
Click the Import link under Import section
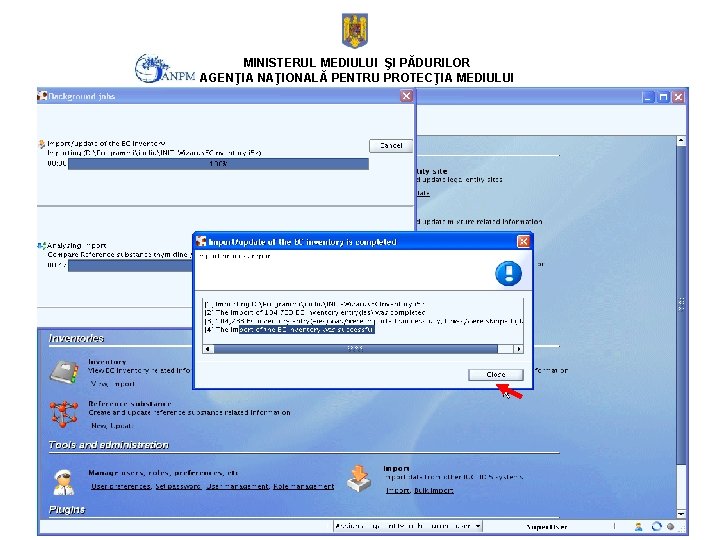click(x=398, y=490)
